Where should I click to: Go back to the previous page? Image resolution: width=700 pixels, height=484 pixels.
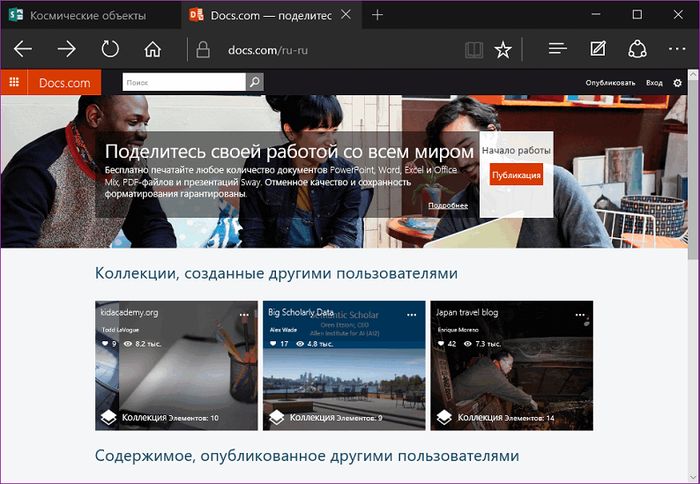(x=23, y=50)
